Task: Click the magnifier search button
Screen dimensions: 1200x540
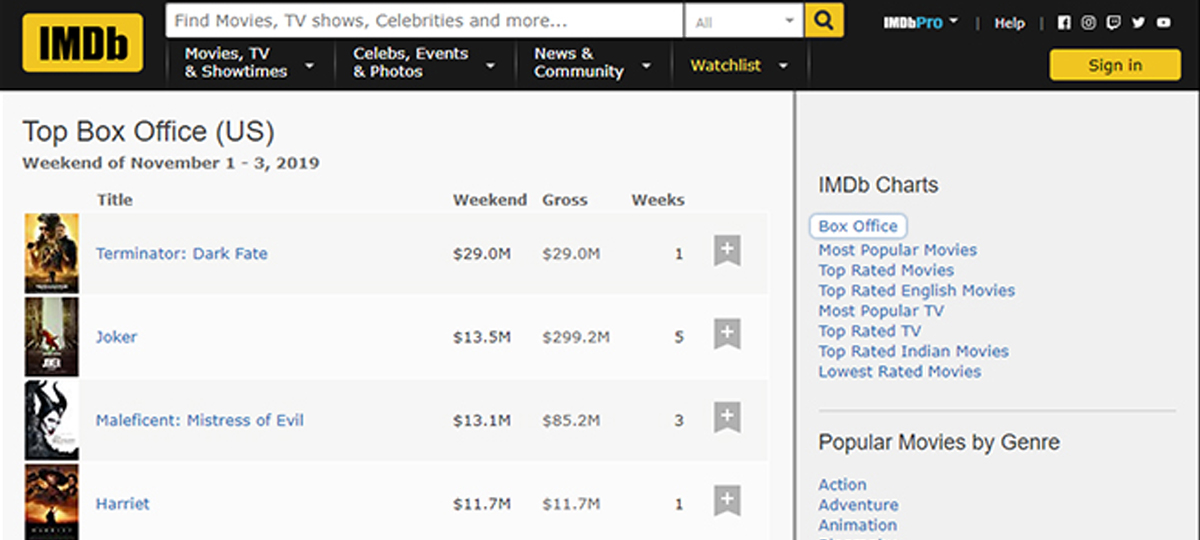Action: point(824,20)
